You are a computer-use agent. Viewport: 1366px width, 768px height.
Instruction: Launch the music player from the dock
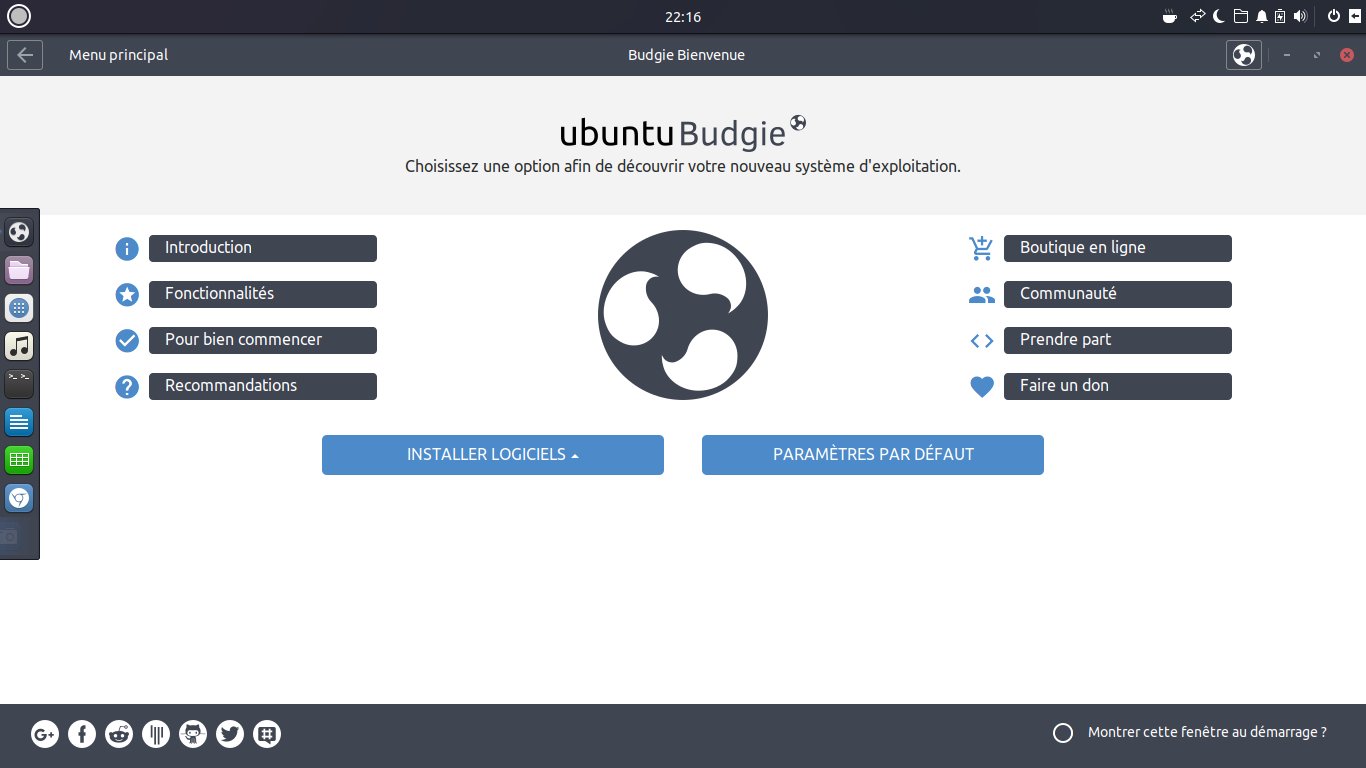pyautogui.click(x=19, y=346)
